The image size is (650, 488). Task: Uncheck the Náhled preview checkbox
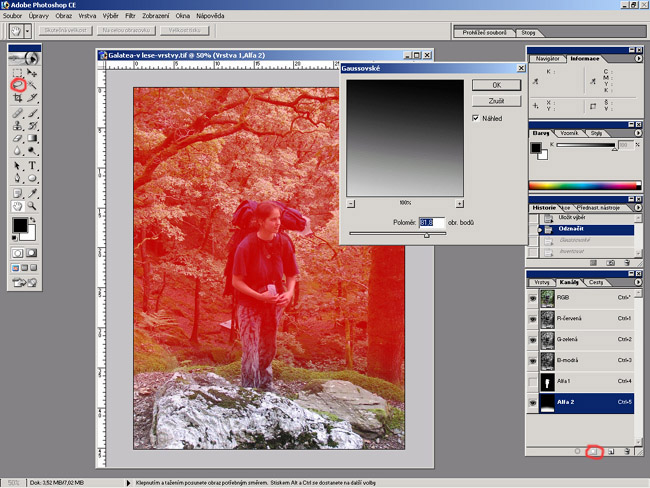477,118
